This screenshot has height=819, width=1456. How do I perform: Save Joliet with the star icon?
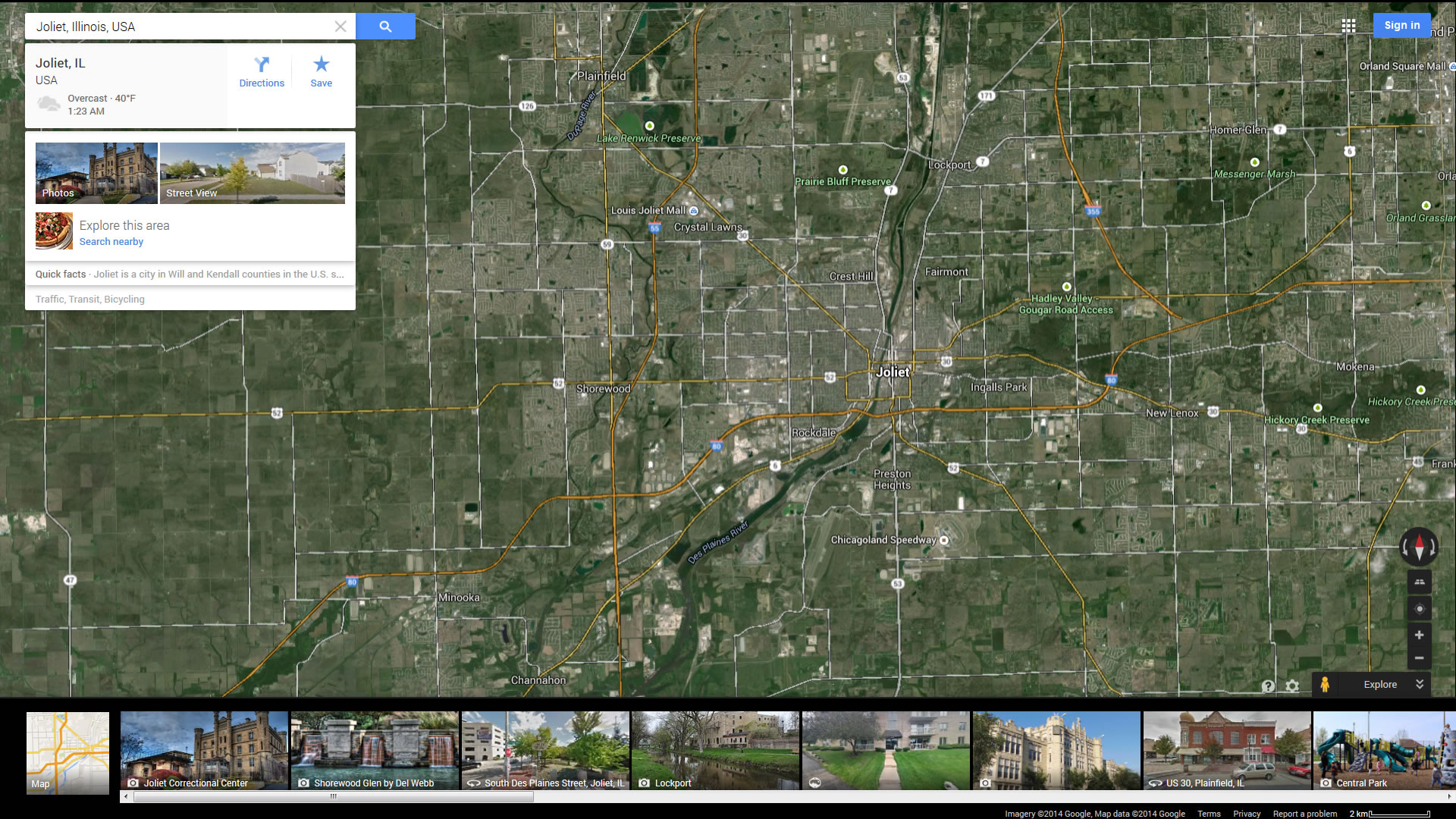point(321,72)
